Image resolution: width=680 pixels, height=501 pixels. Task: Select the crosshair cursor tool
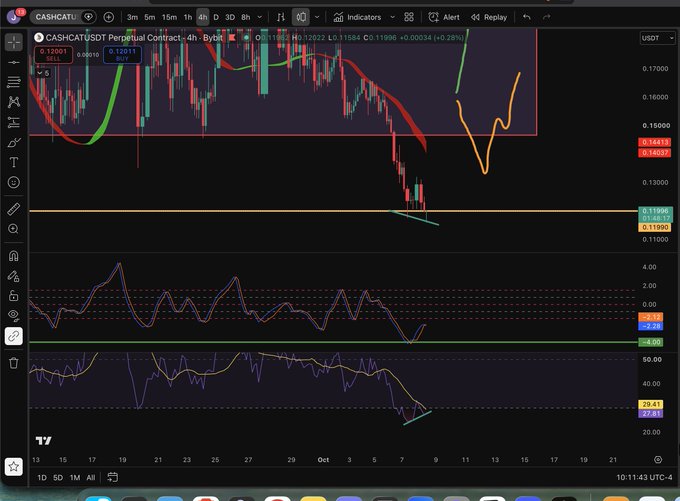point(13,43)
